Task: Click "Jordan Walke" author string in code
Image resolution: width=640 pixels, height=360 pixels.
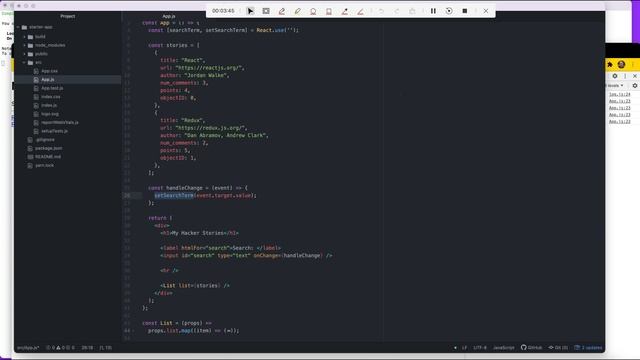Action: (206, 75)
